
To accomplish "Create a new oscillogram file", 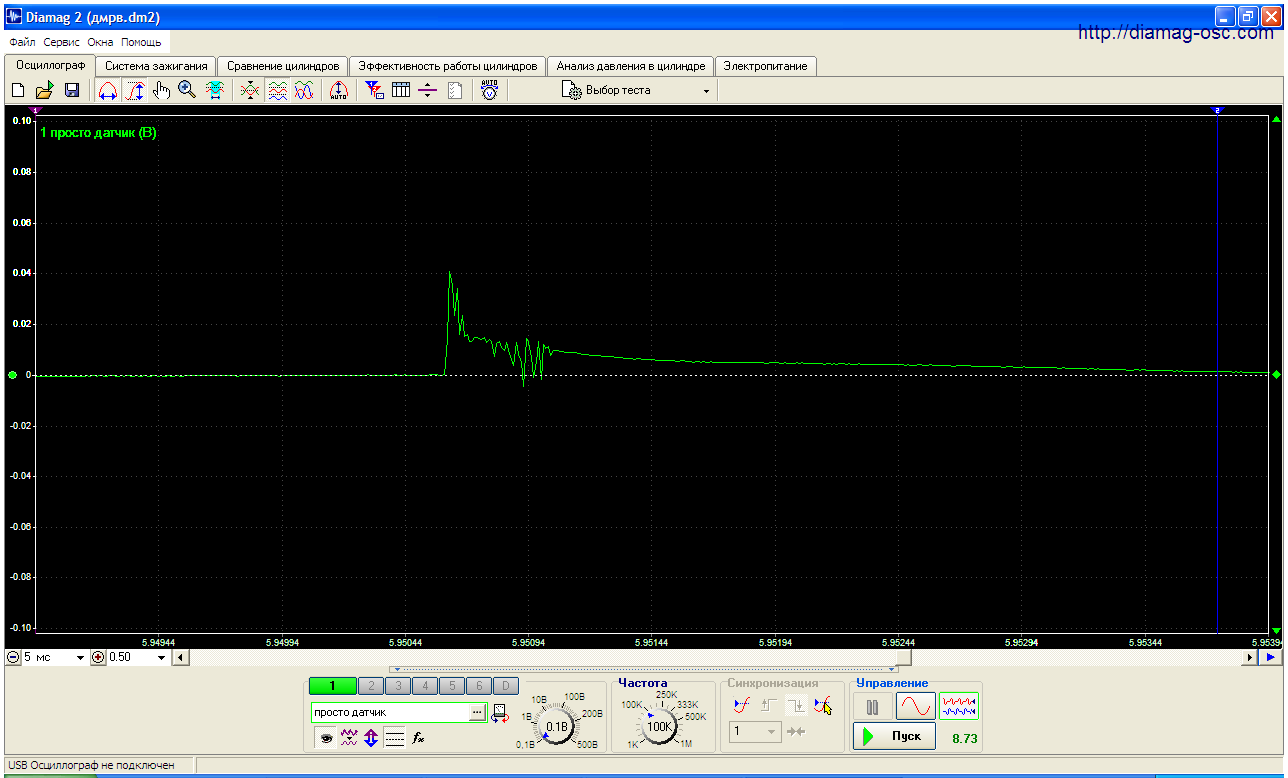I will pos(17,90).
